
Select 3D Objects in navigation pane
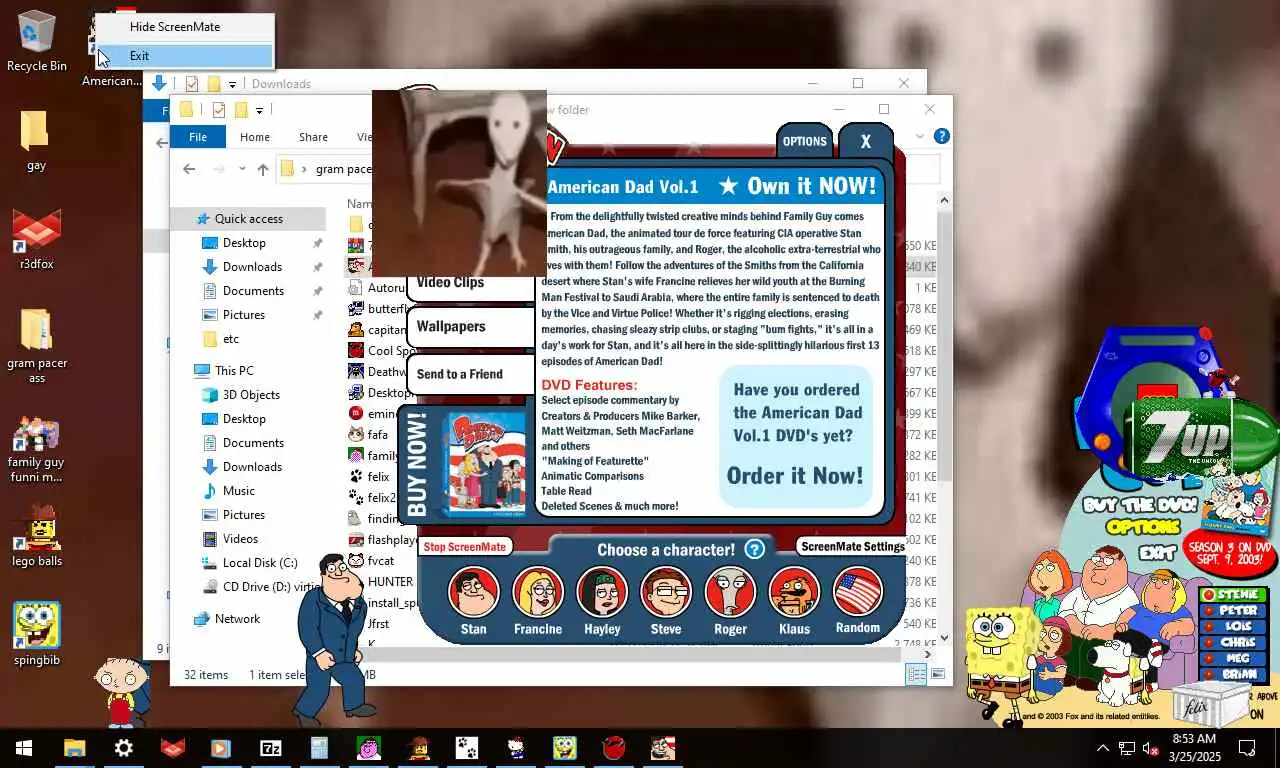click(x=251, y=395)
